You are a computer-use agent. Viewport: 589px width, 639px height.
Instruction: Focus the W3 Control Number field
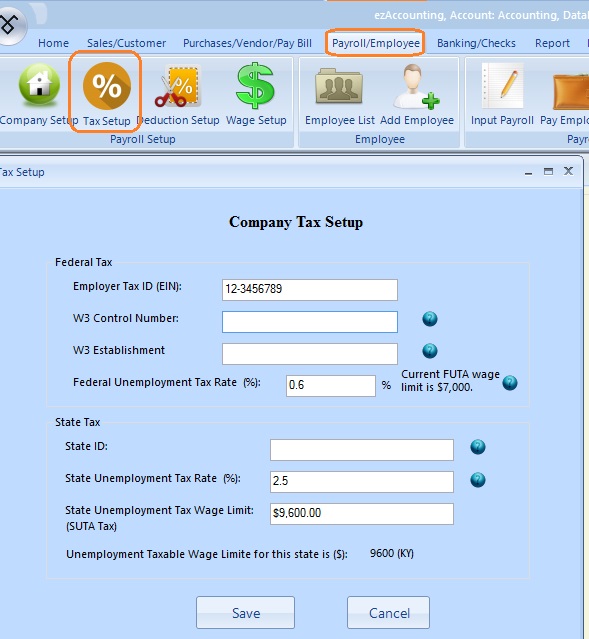tap(310, 322)
